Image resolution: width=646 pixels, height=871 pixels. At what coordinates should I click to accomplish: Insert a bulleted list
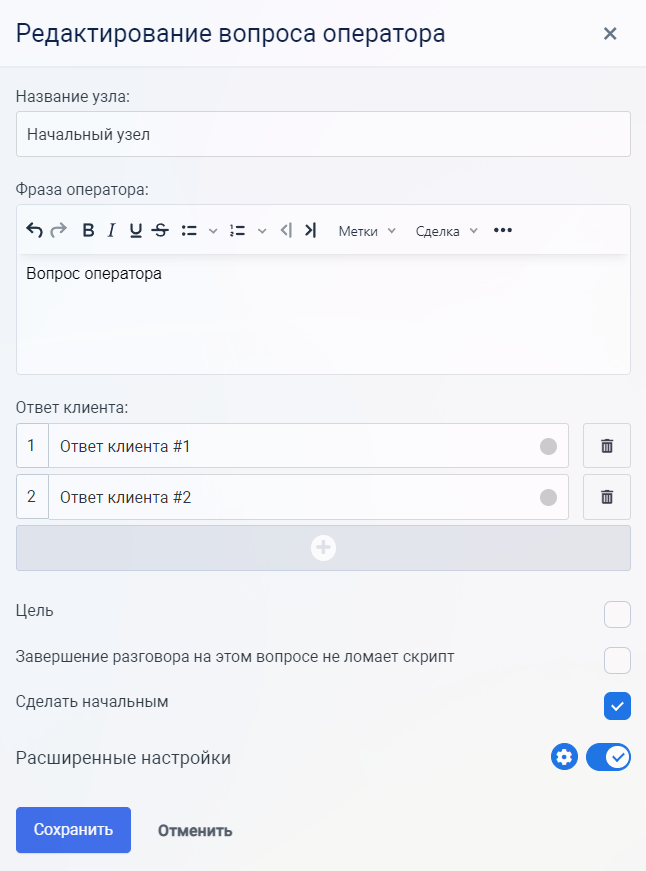coord(189,231)
